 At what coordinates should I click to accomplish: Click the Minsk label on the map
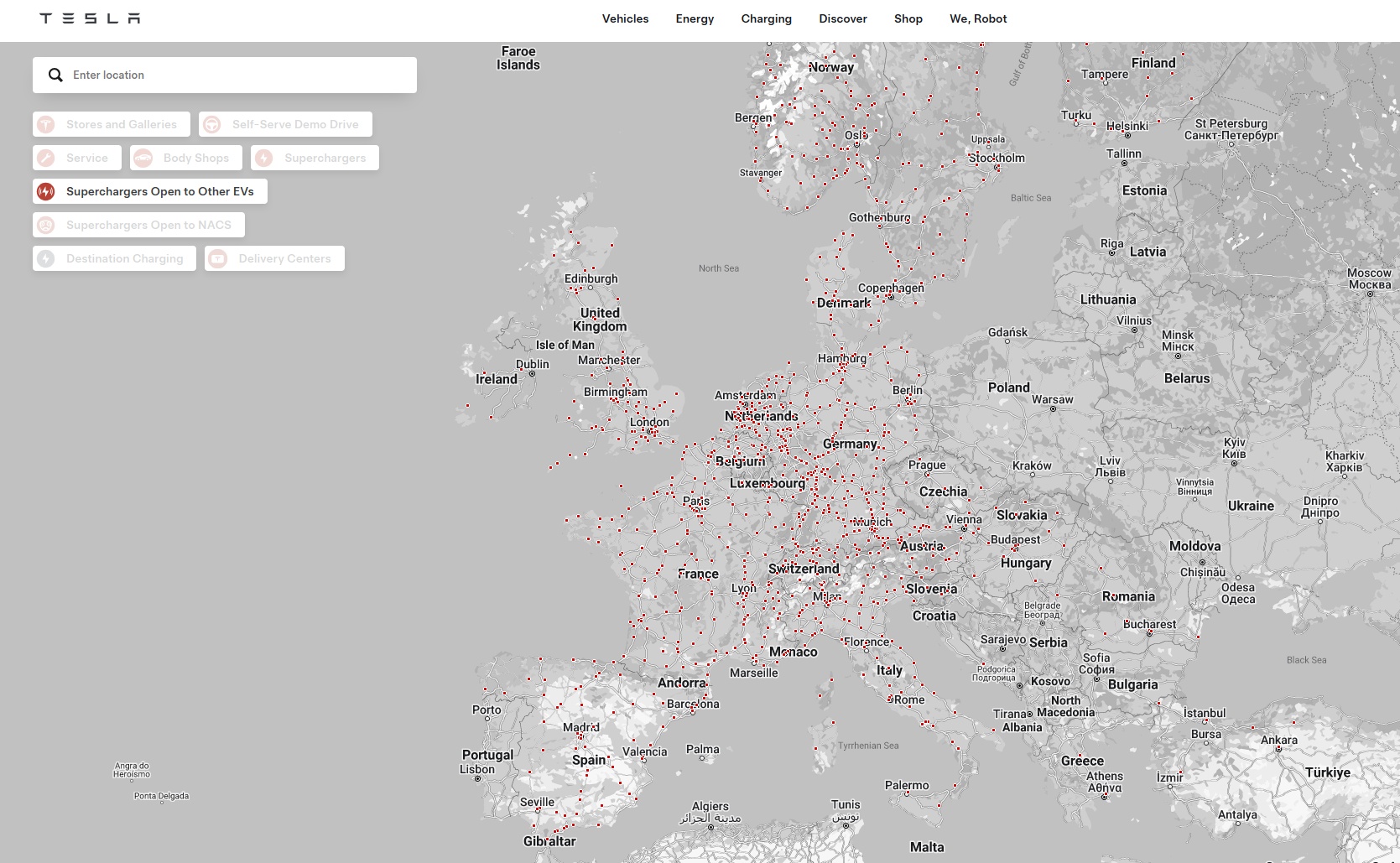[1178, 341]
